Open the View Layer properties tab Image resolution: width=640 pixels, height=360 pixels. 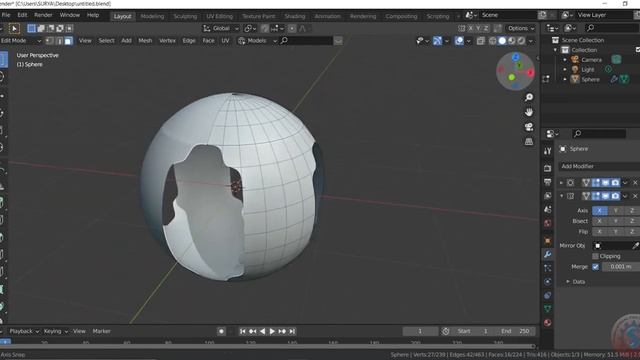[548, 196]
